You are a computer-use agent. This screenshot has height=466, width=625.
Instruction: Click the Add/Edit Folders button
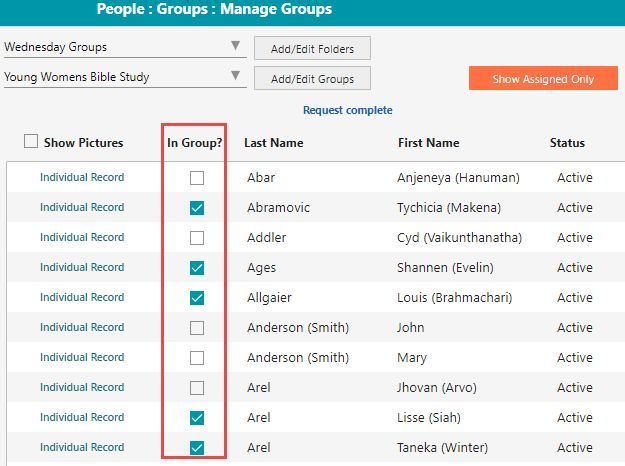(312, 49)
